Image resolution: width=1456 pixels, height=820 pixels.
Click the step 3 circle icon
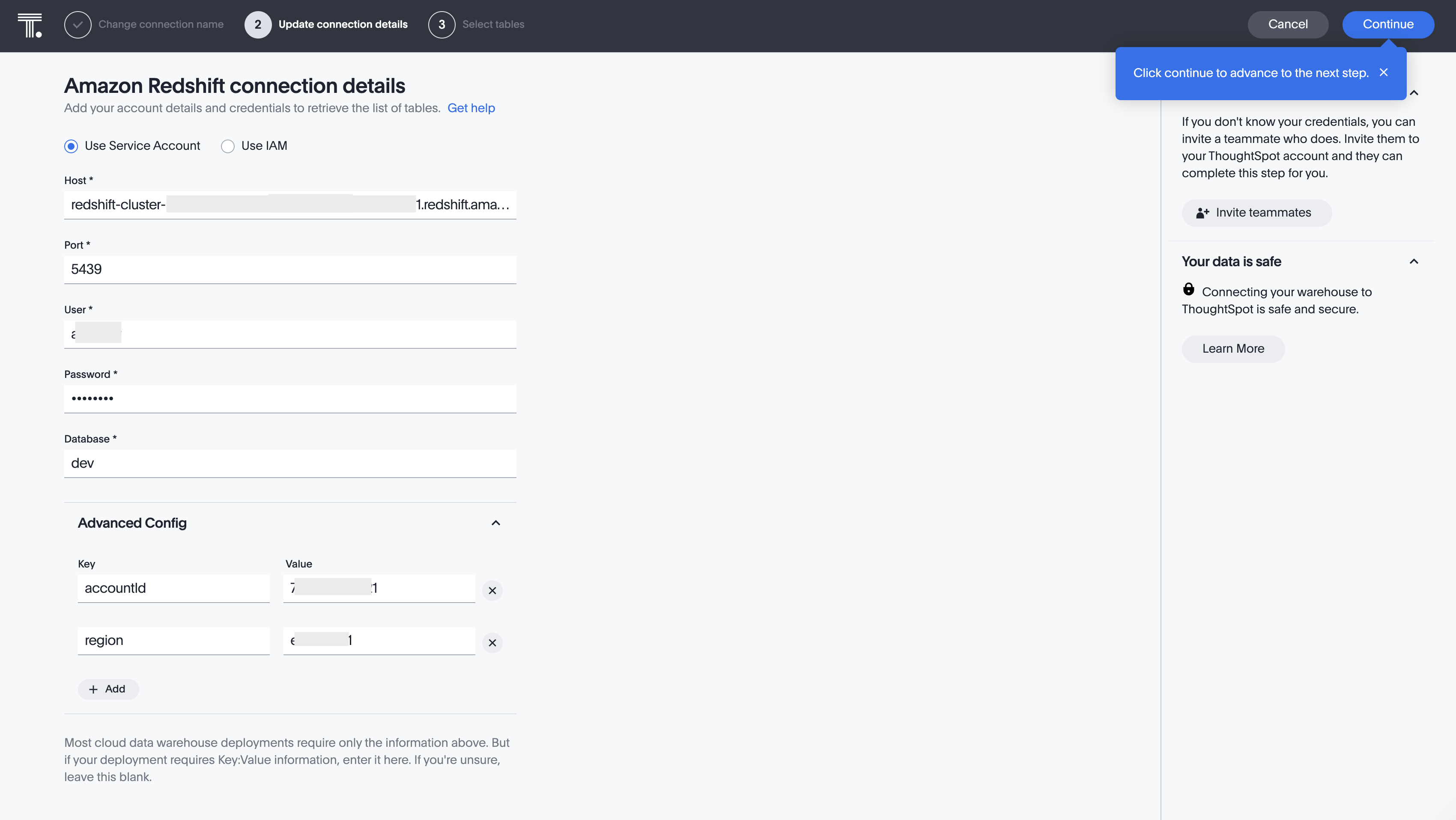coord(441,25)
